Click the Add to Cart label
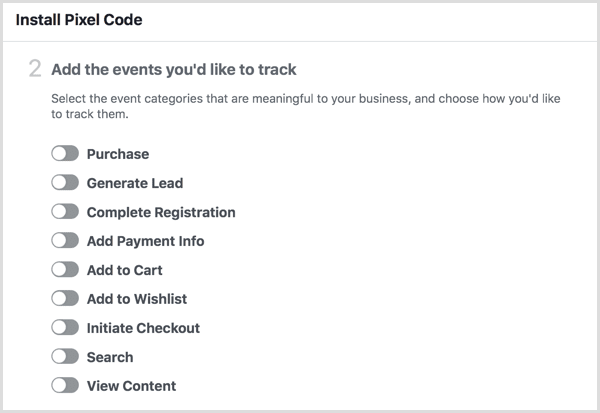 click(125, 270)
